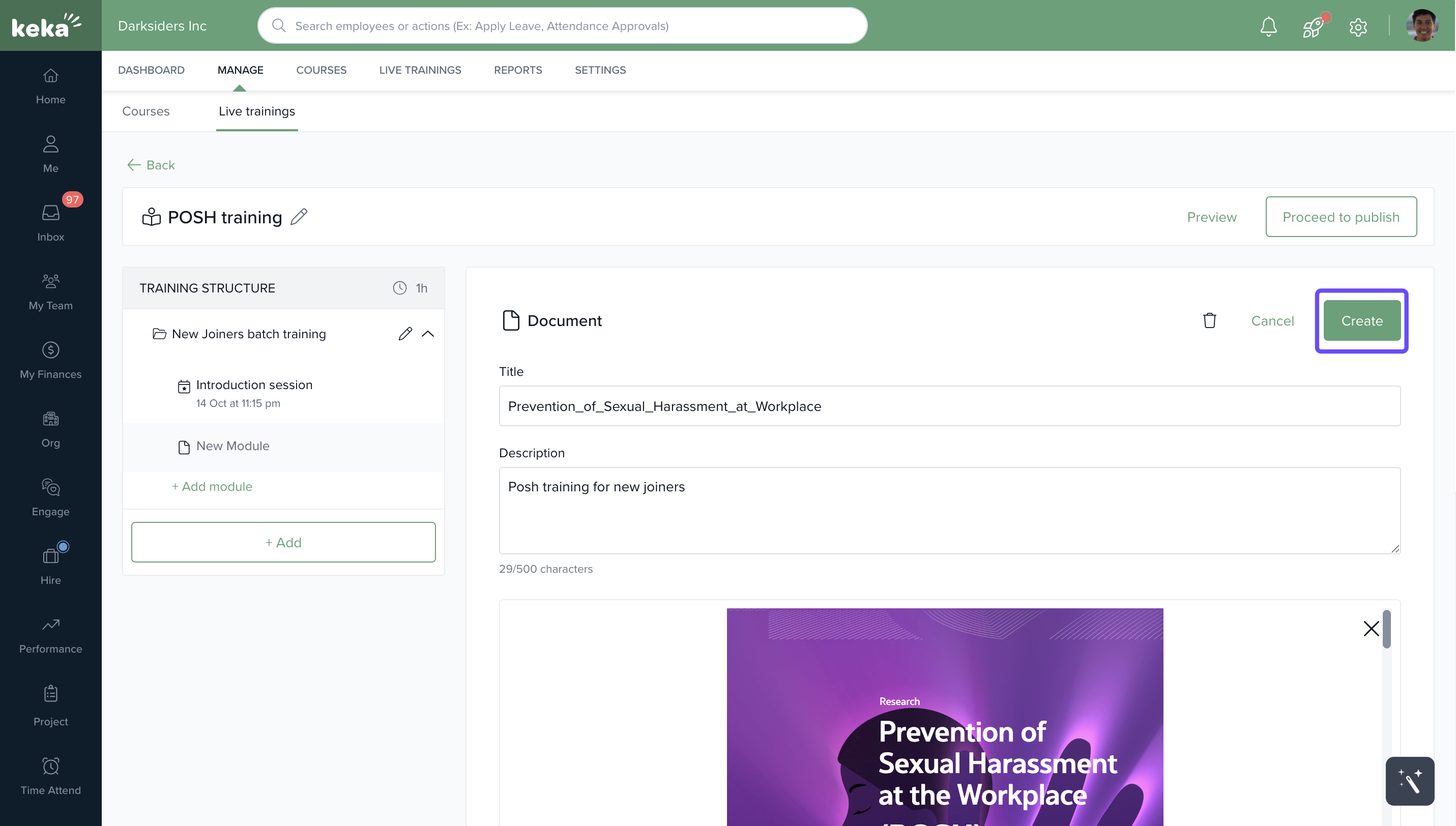Switch to the Courses sub-tab

click(146, 111)
